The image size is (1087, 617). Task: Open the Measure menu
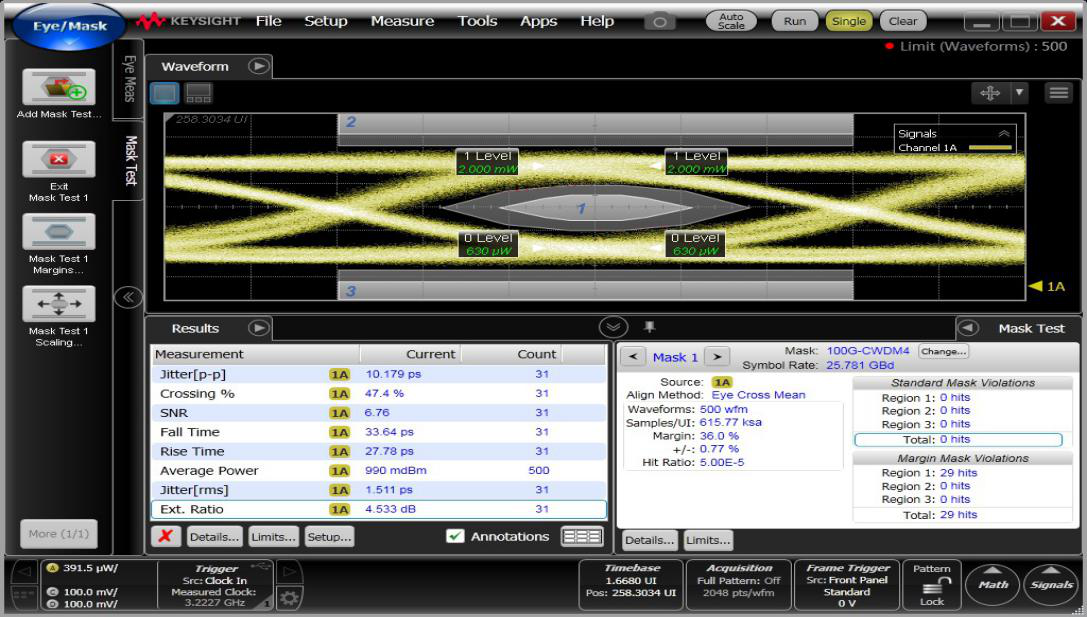[402, 21]
